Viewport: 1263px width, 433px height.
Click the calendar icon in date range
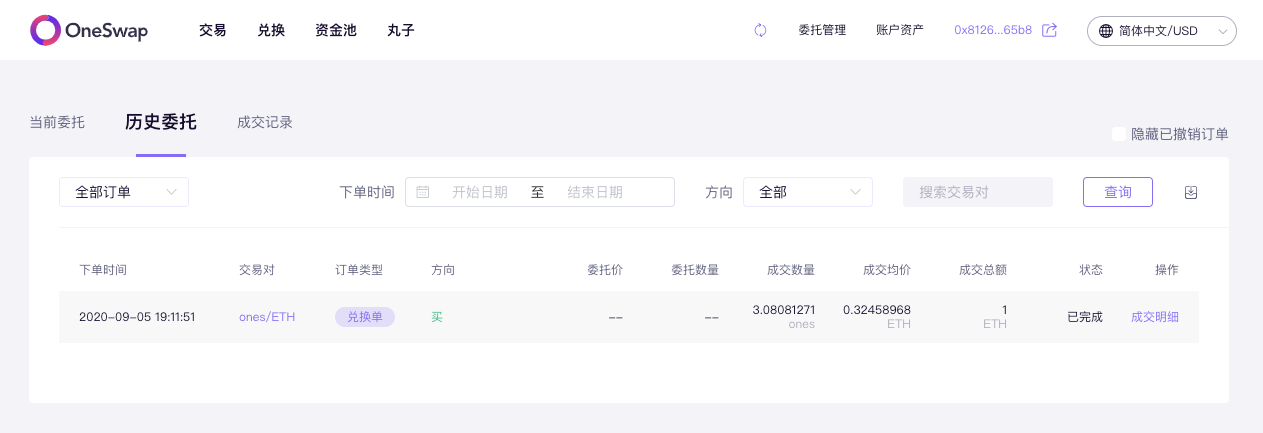(x=423, y=192)
